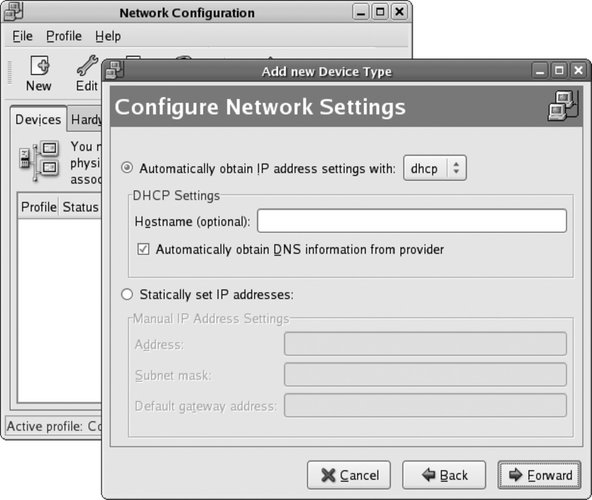Click the Add new Device Type title bar icon
592x500 pixels.
point(114,70)
